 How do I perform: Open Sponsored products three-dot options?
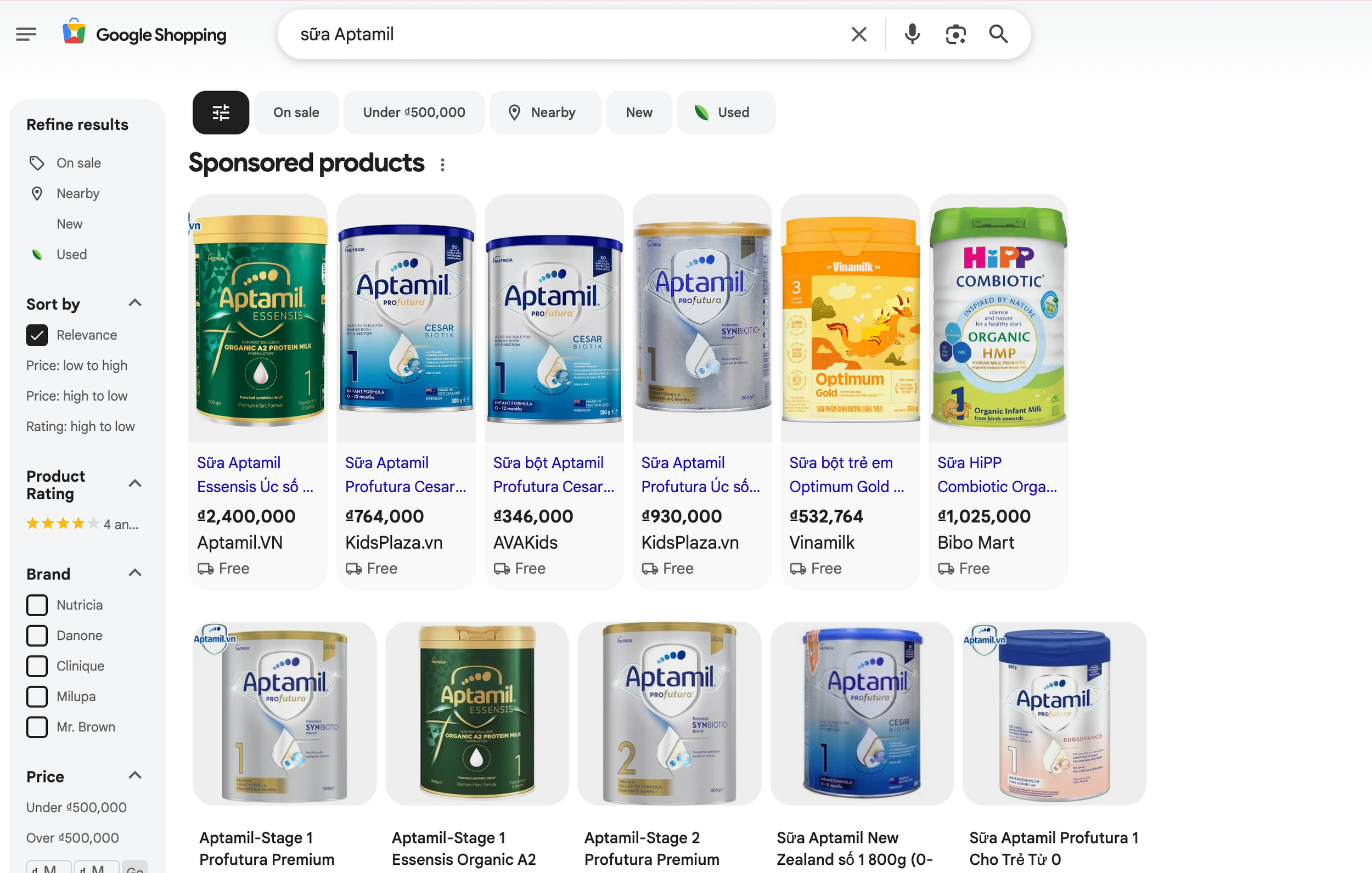(443, 165)
